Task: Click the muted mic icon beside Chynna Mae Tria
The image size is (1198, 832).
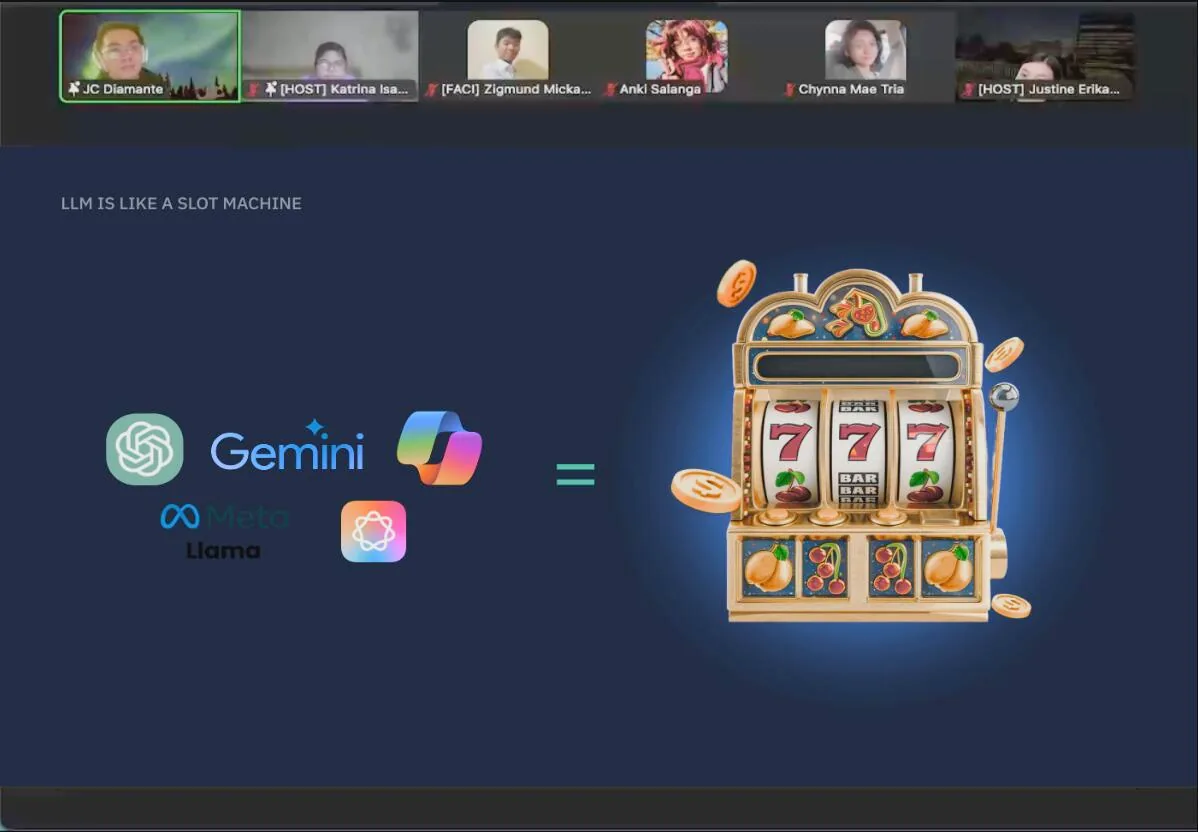Action: (790, 89)
